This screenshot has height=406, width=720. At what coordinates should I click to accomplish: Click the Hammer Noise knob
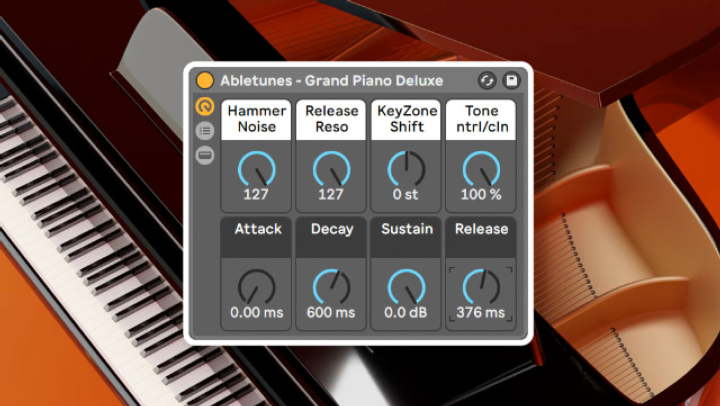pyautogui.click(x=257, y=169)
